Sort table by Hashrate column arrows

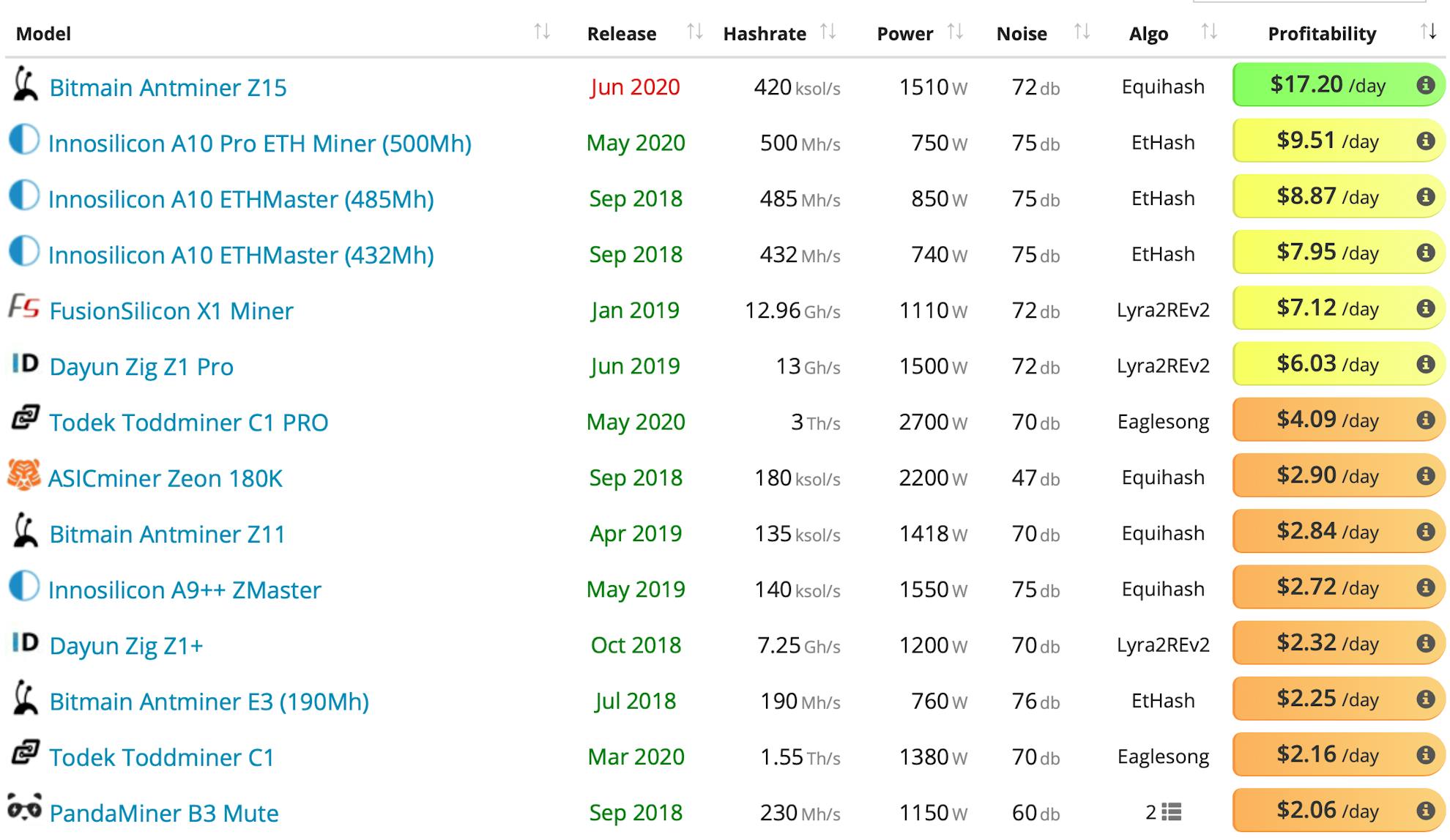click(x=828, y=31)
